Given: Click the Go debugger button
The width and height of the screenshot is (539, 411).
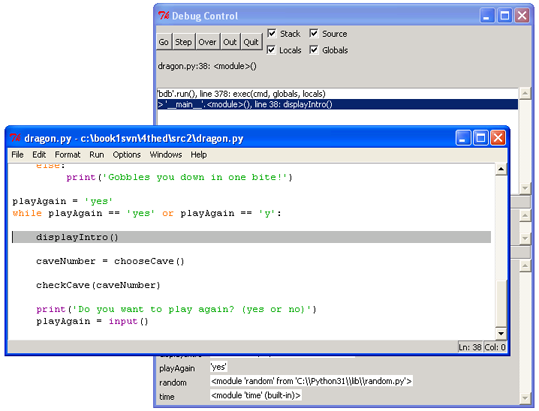Looking at the screenshot, I should [164, 42].
